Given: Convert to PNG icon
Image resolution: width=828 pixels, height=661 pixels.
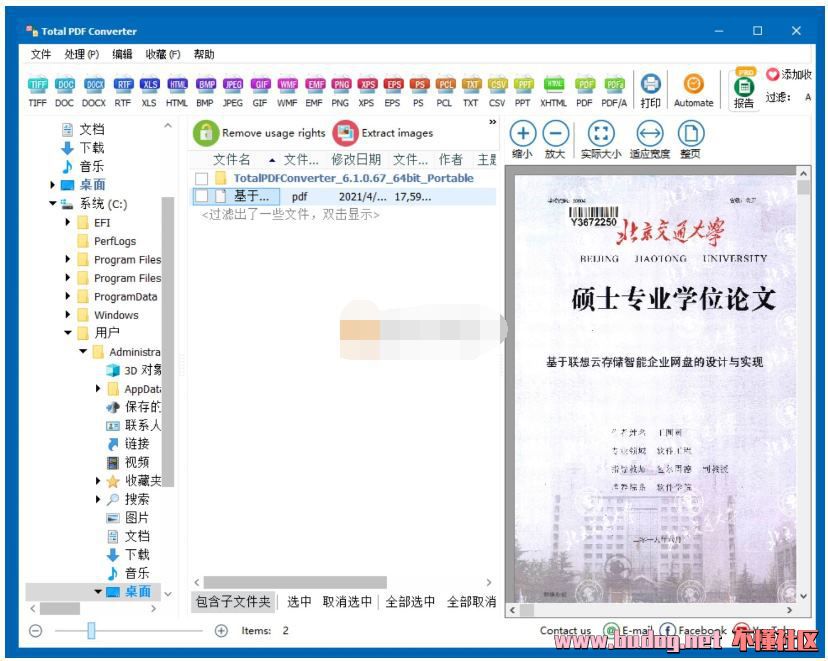Looking at the screenshot, I should pyautogui.click(x=341, y=92).
